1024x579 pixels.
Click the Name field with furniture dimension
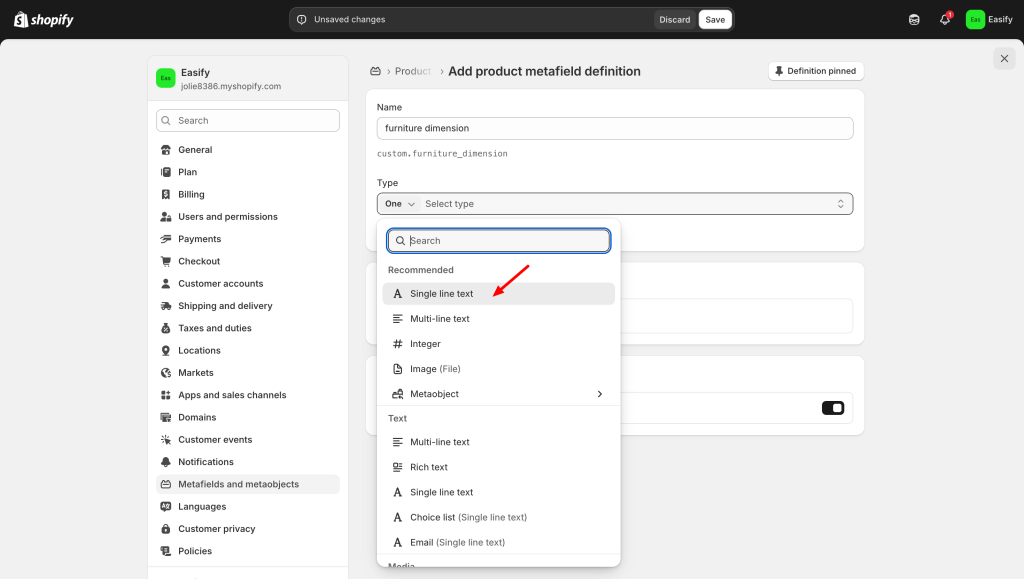pos(614,128)
